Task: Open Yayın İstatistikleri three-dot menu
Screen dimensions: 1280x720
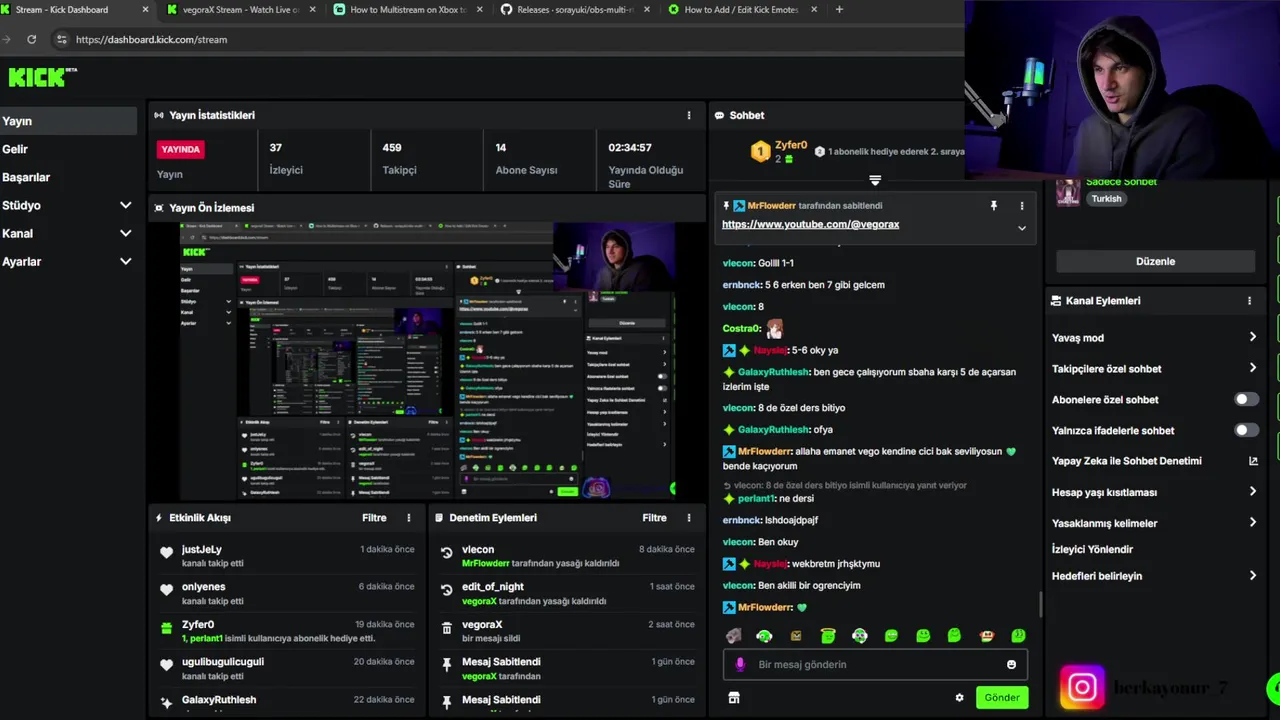Action: coord(689,115)
